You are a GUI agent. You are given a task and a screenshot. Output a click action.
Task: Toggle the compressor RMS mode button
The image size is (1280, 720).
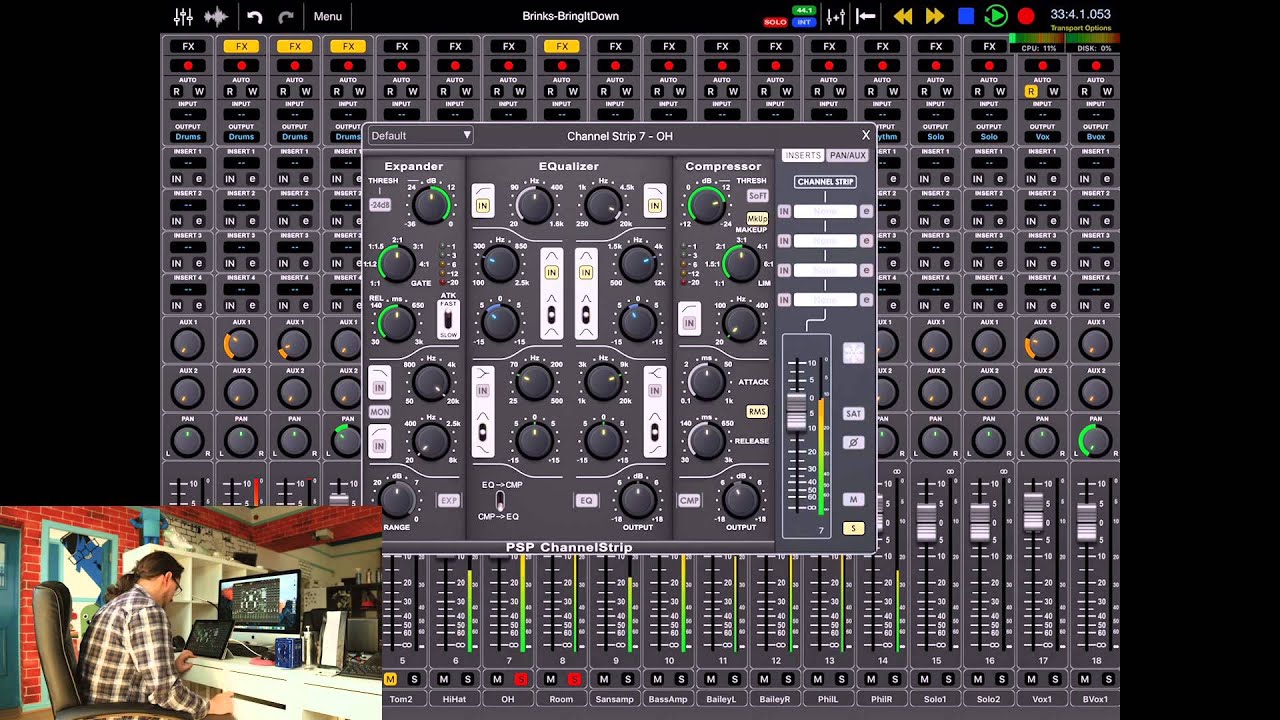[x=757, y=411]
